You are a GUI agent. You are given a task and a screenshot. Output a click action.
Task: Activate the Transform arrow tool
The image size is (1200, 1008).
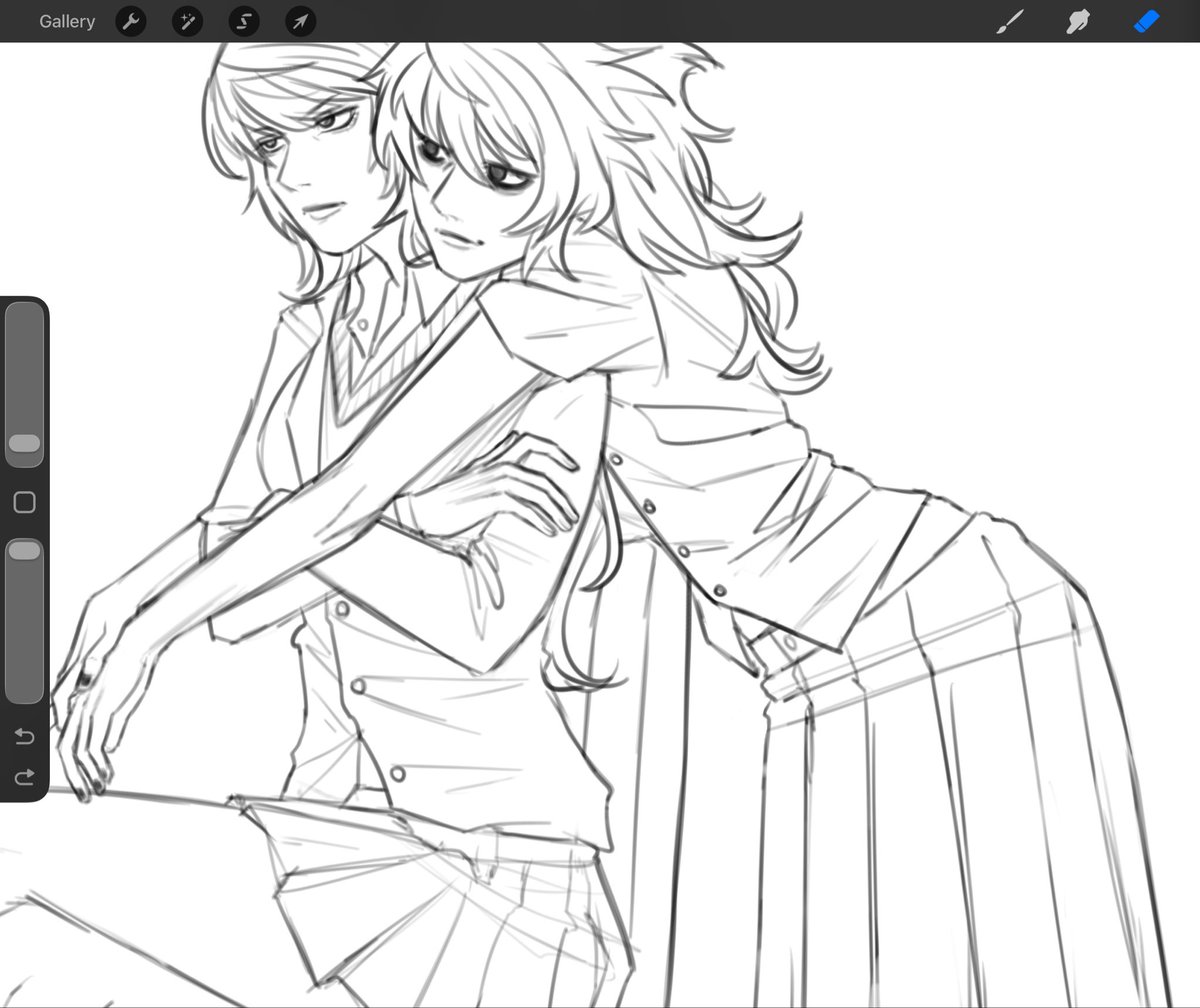[x=299, y=21]
